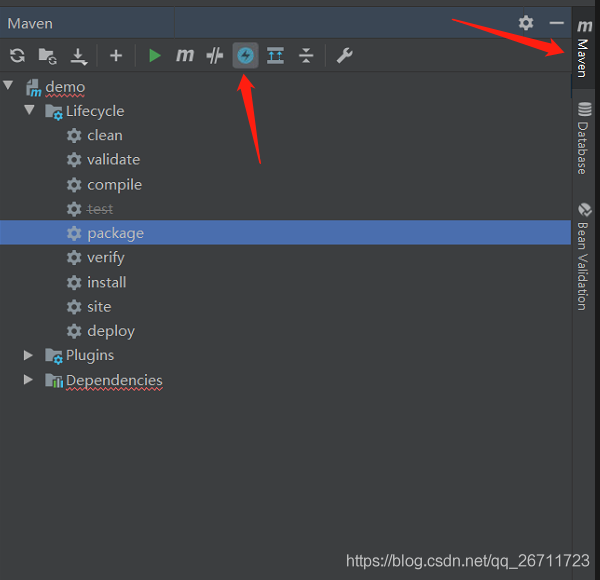Select the compile lifecycle goal
This screenshot has height=580, width=600.
click(x=285, y=185)
